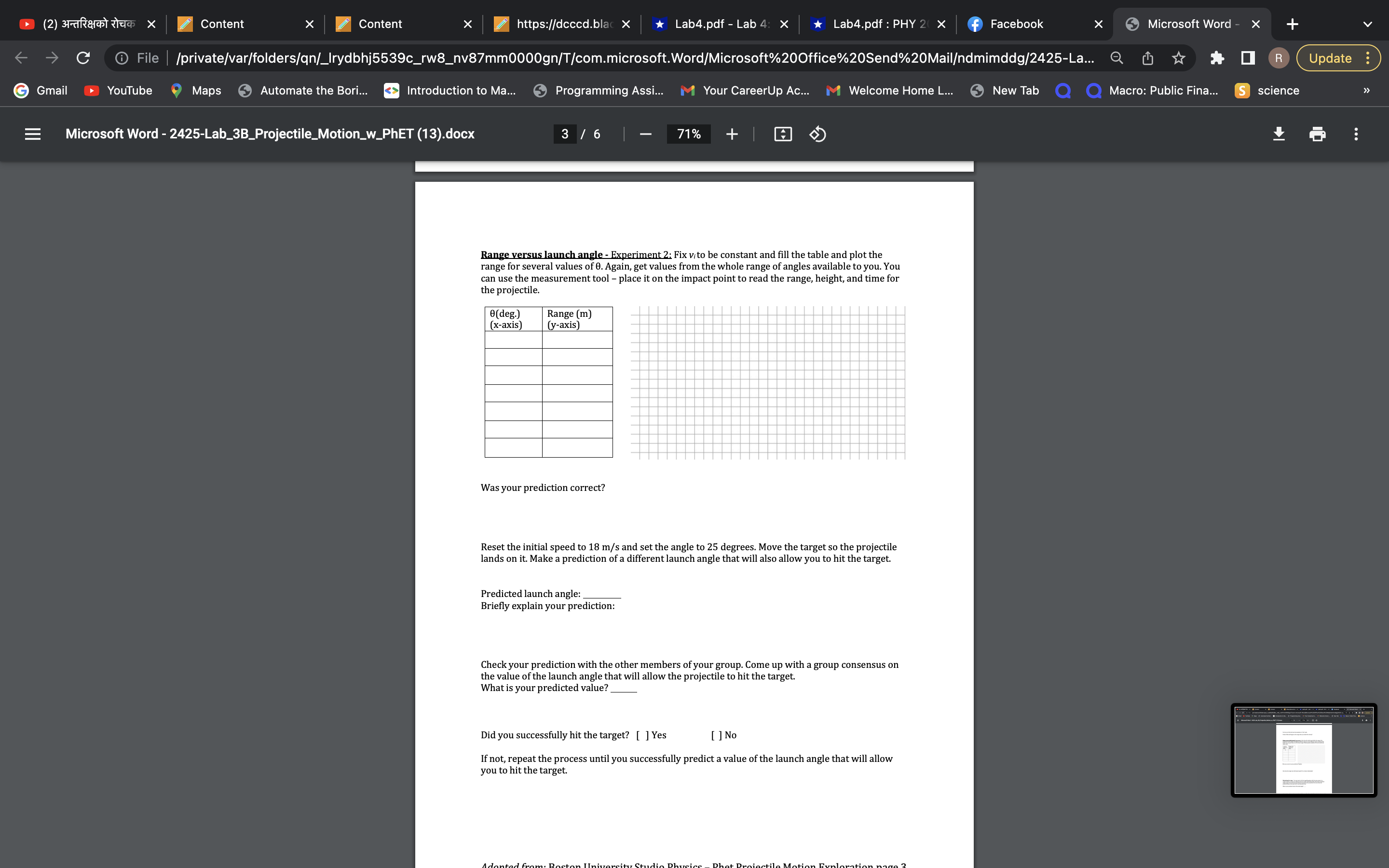This screenshot has height=868, width=1389.
Task: Adjust the 71% zoom level control
Action: pos(688,134)
